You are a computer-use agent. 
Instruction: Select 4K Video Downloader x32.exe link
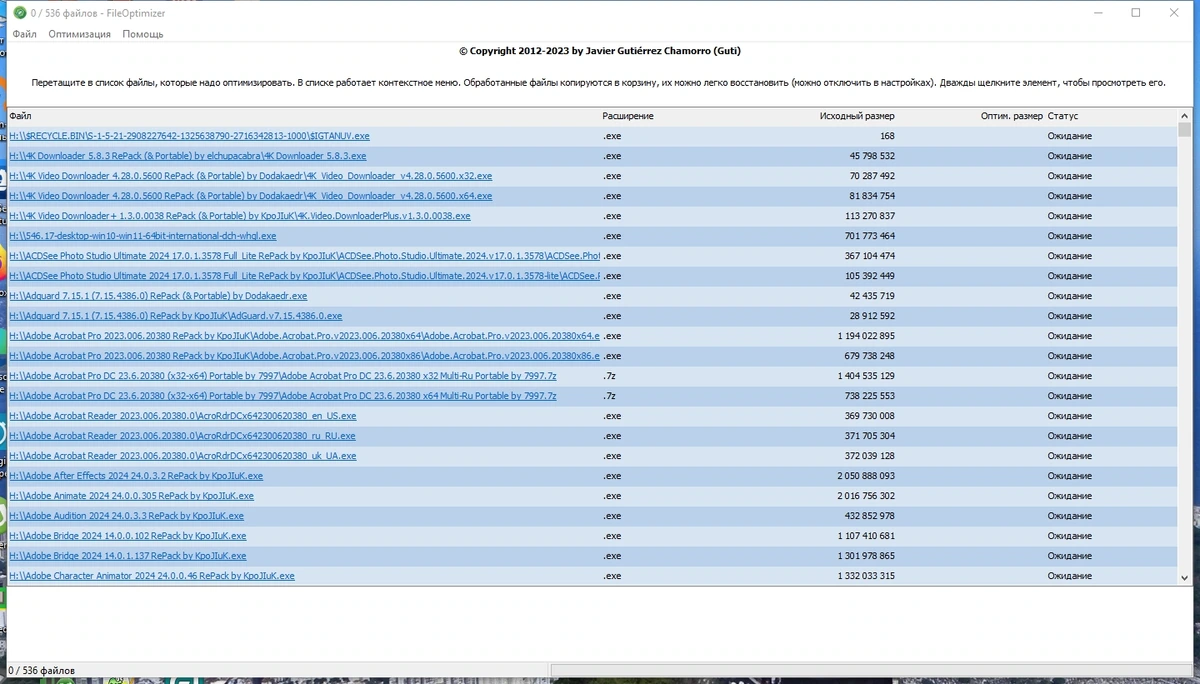250,176
